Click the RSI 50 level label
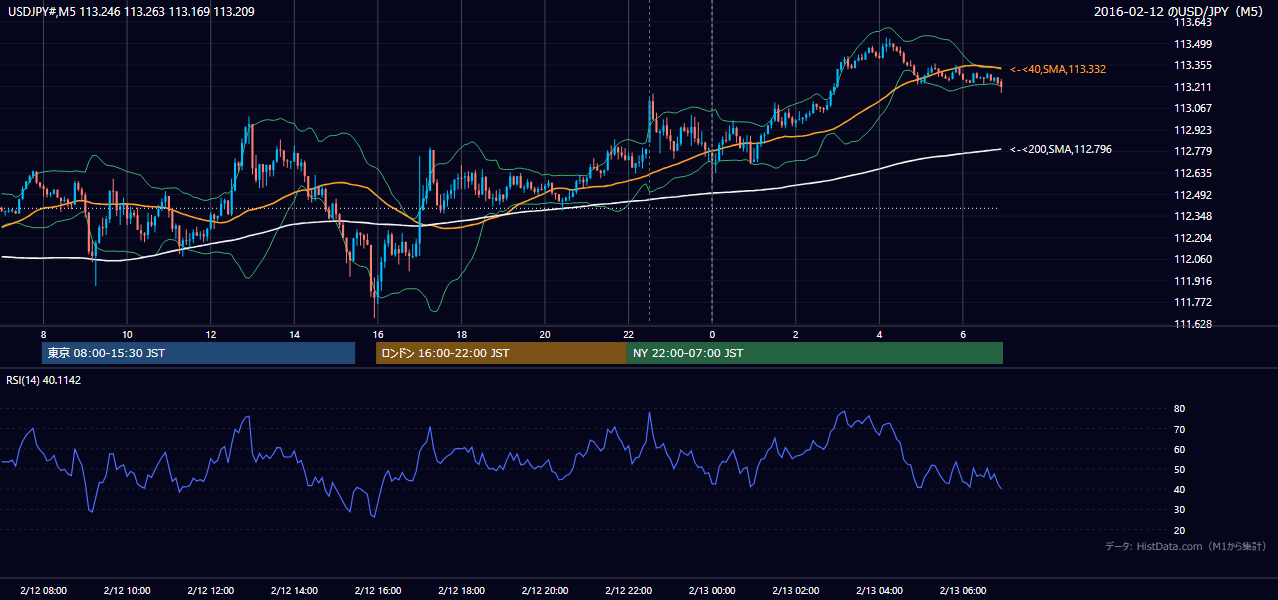1278x600 pixels. (x=1179, y=469)
